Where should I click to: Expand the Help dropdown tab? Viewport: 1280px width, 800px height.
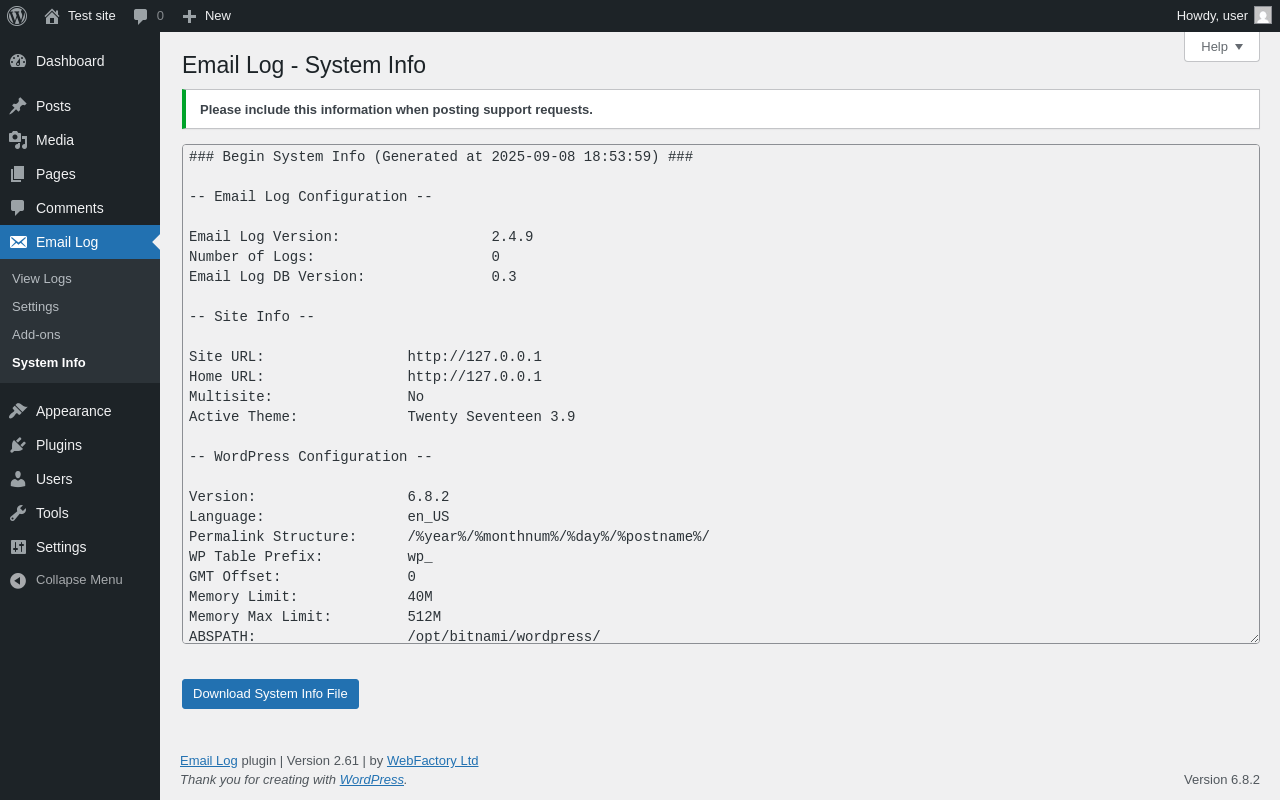(1222, 46)
